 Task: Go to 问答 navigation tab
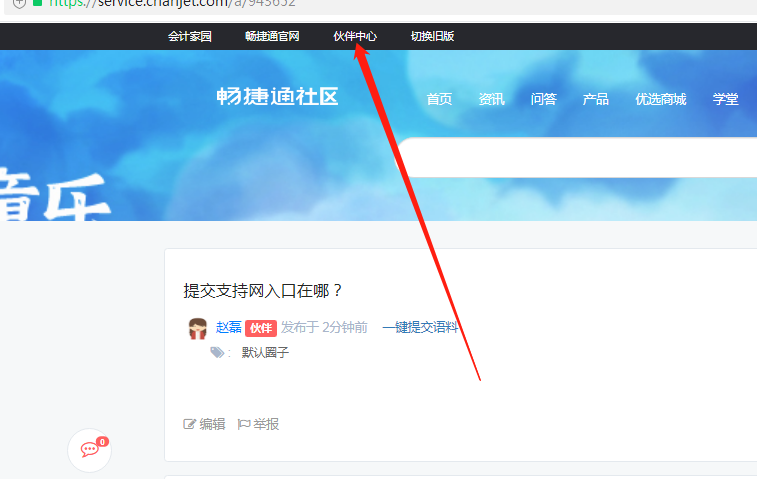pyautogui.click(x=544, y=99)
